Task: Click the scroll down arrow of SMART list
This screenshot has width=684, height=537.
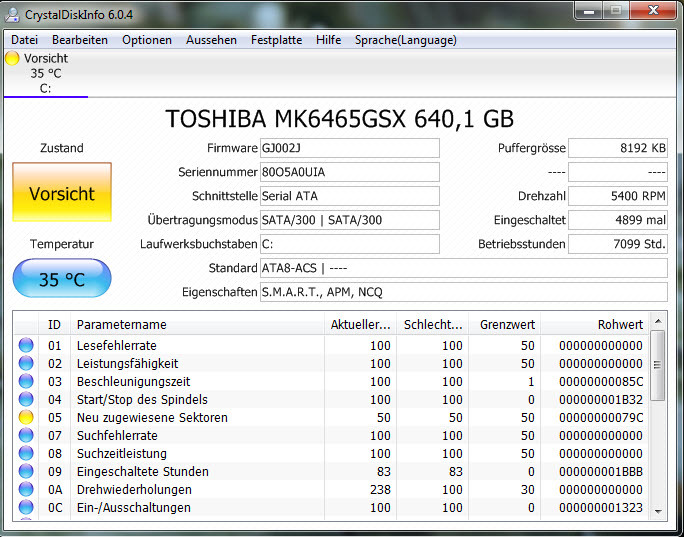Action: click(658, 511)
